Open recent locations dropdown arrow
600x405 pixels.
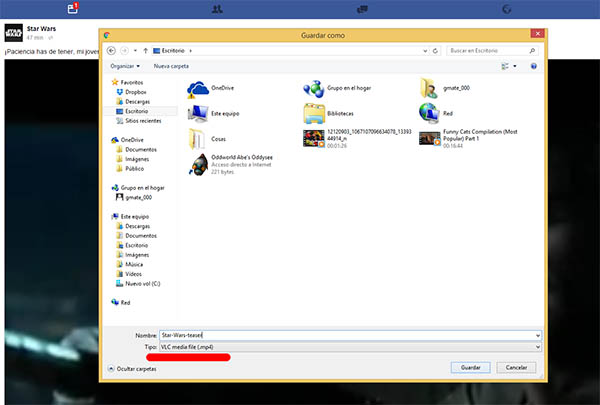[x=135, y=51]
